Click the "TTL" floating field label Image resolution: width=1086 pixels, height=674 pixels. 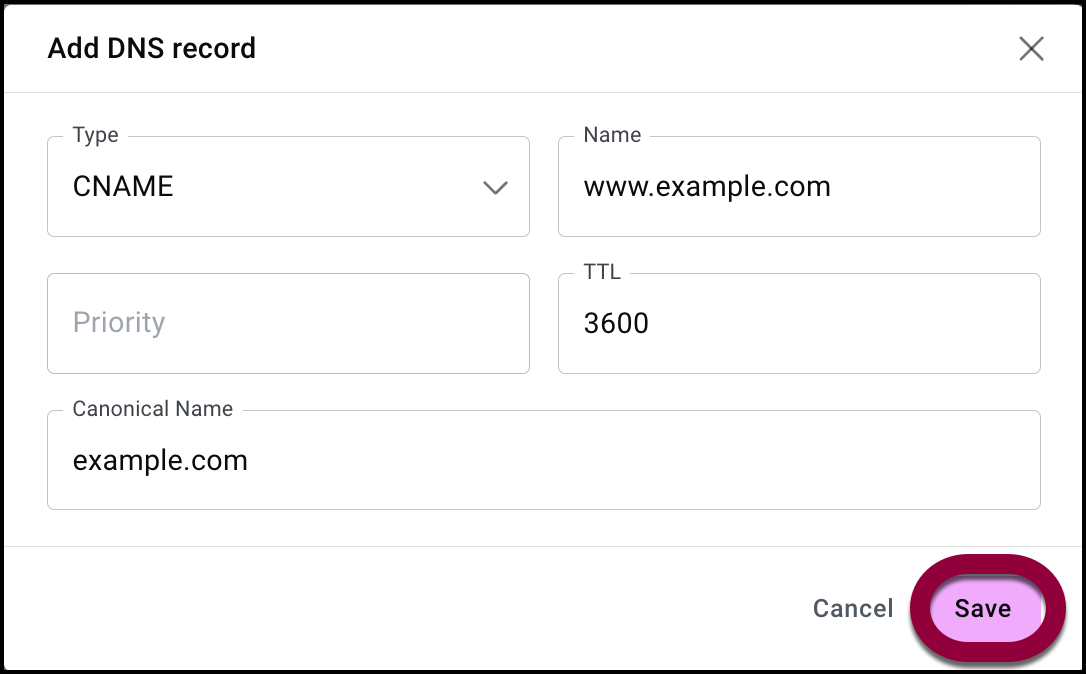click(x=603, y=272)
